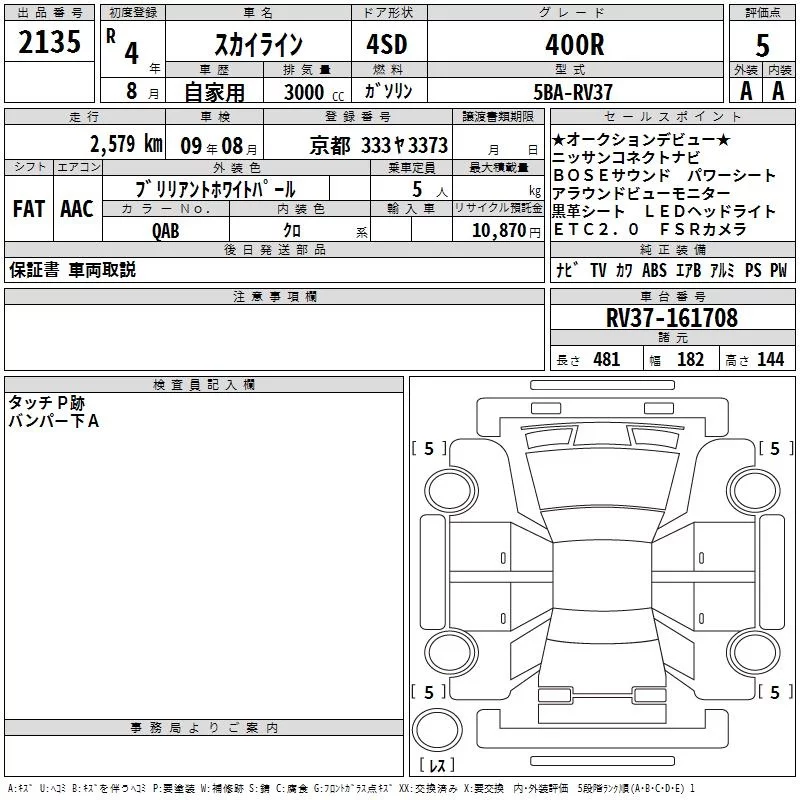This screenshot has width=800, height=800.
Task: Click the recycle deposit 10,870 円
Action: tap(506, 231)
